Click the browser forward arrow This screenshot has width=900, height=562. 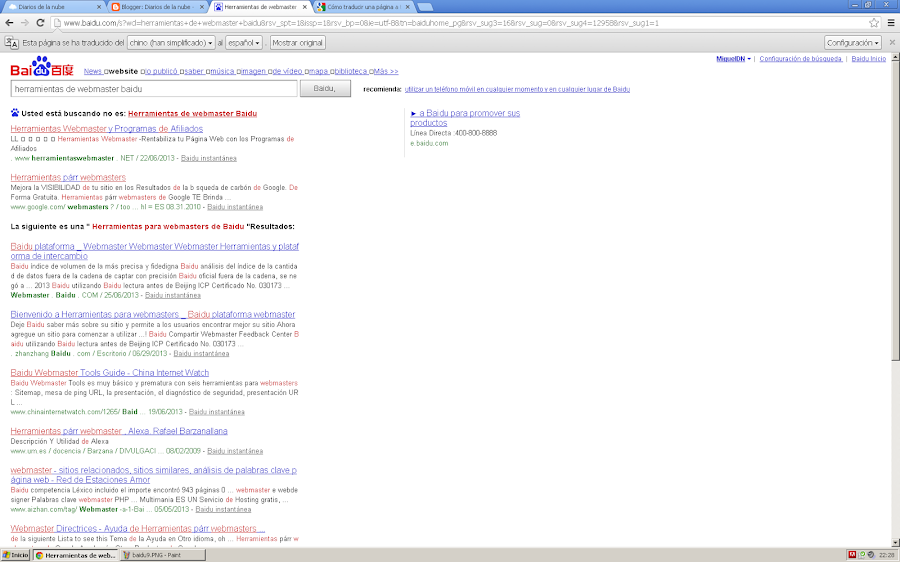coord(25,22)
